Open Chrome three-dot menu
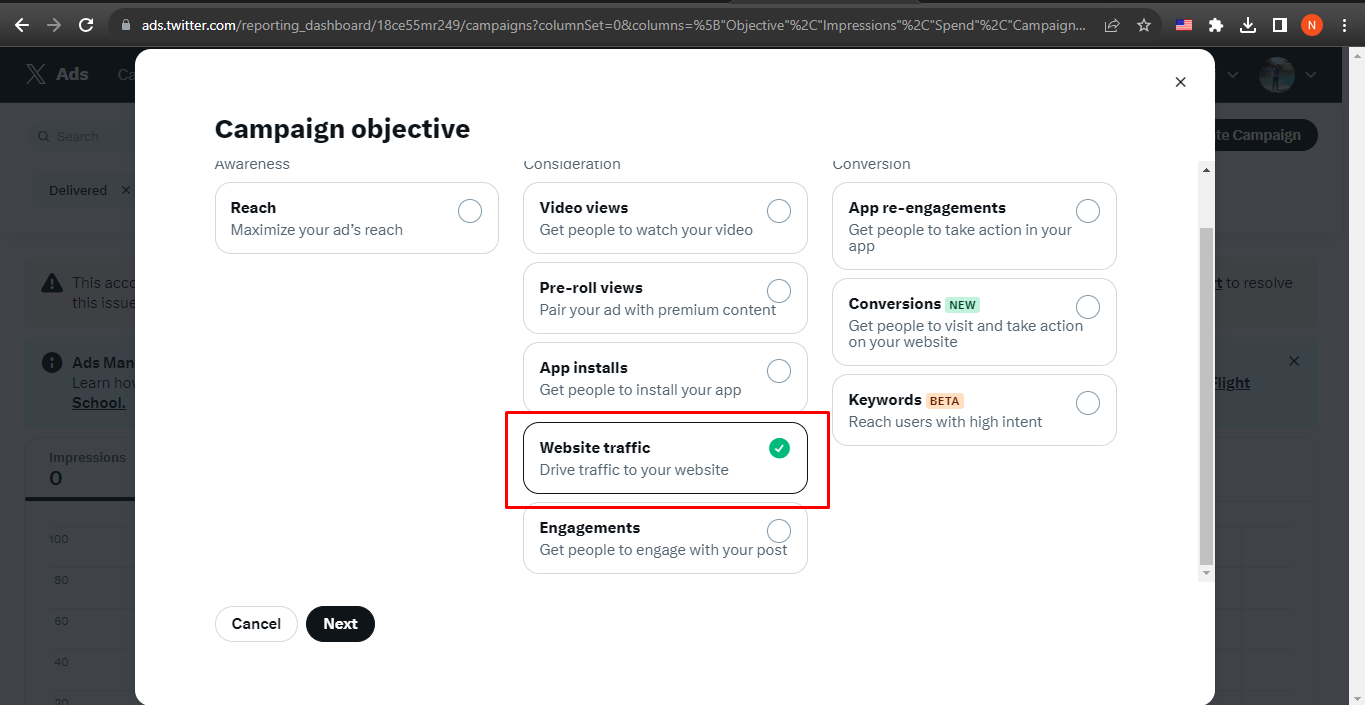Screen dimensions: 1365x705 pos(1344,25)
